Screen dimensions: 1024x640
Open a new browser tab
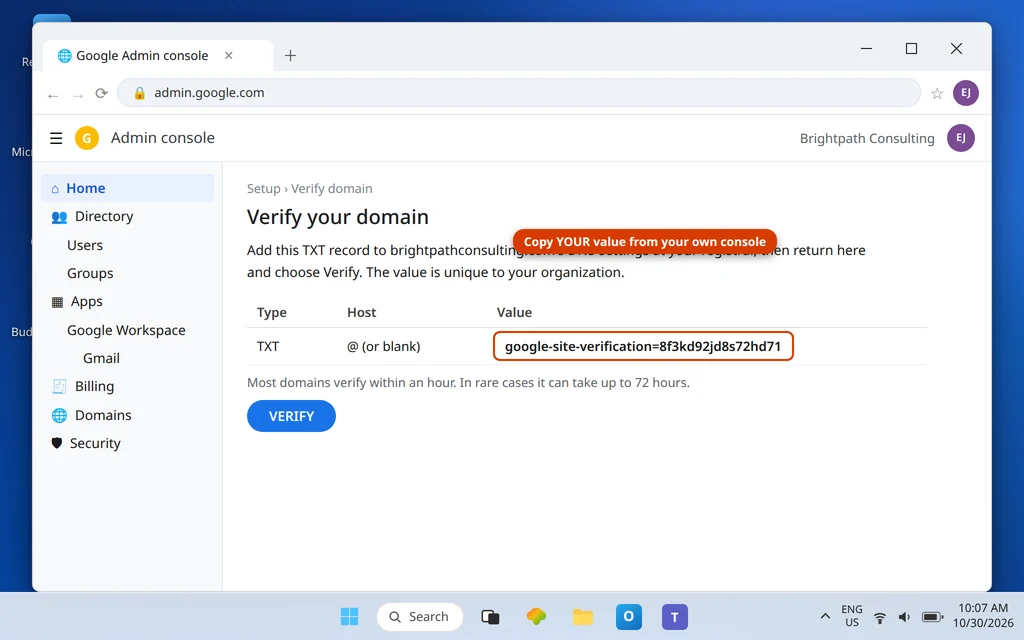pos(291,56)
